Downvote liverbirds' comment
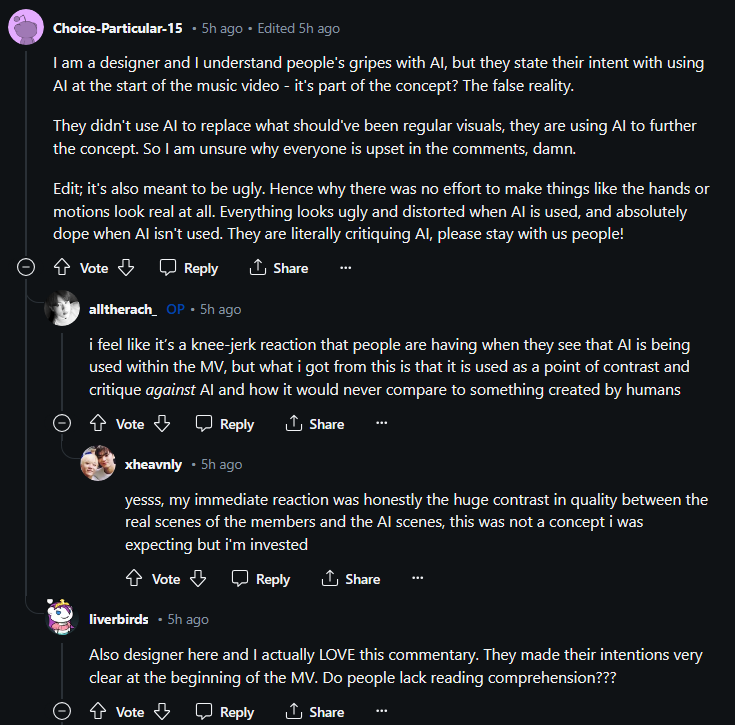This screenshot has height=725, width=735. (x=161, y=712)
